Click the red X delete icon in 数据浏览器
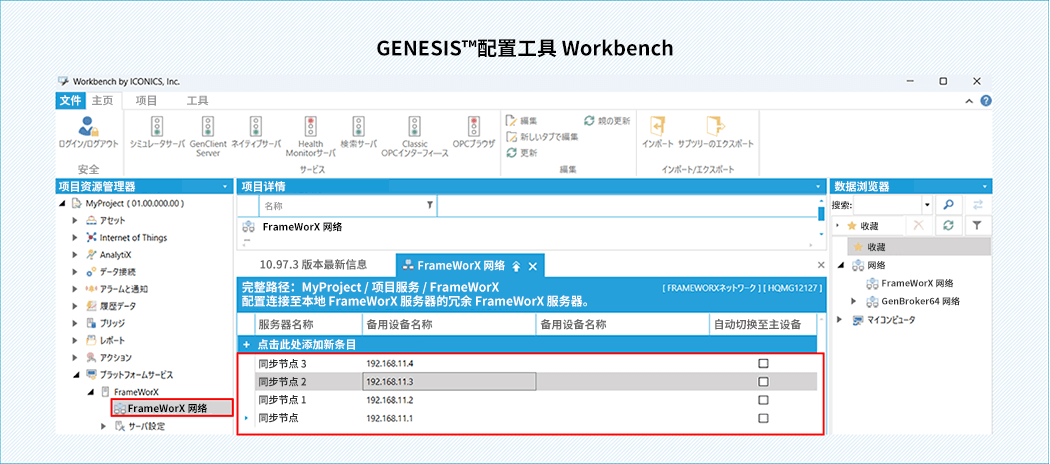 click(x=919, y=226)
